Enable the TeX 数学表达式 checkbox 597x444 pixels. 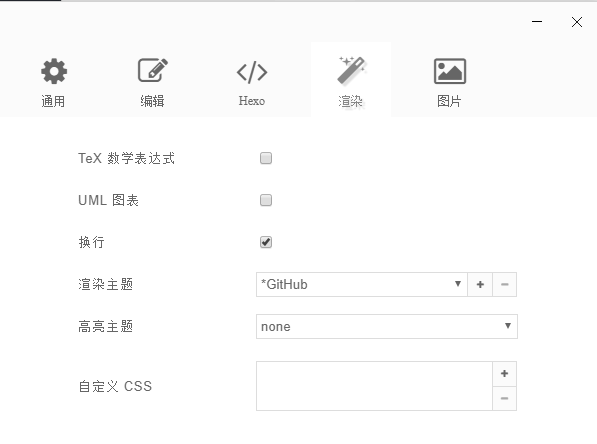[266, 158]
